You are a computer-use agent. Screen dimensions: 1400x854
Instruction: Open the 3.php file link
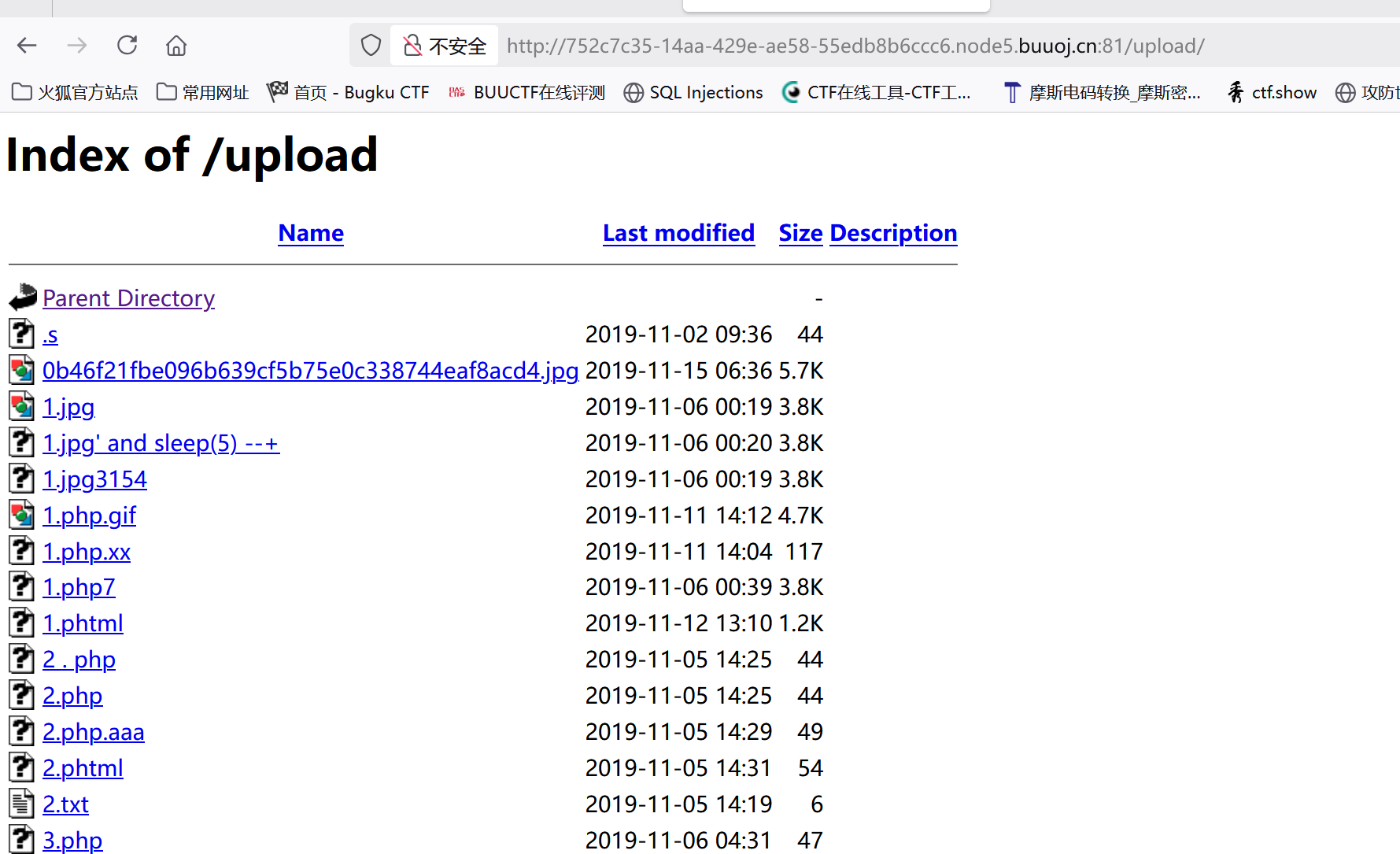coord(72,840)
